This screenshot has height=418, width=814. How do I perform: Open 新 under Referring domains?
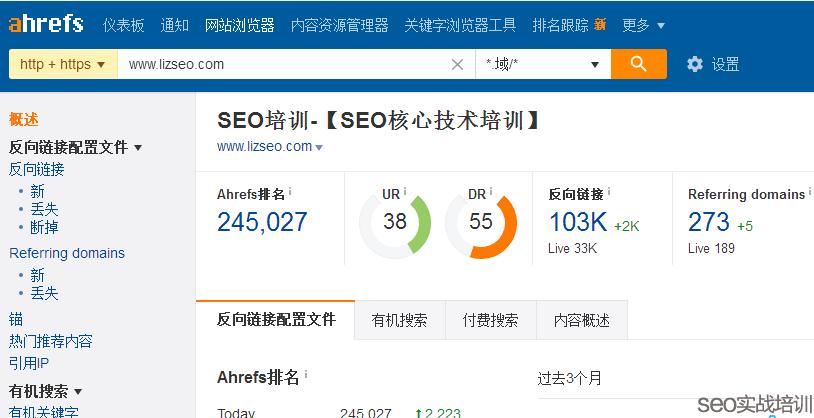coord(37,275)
